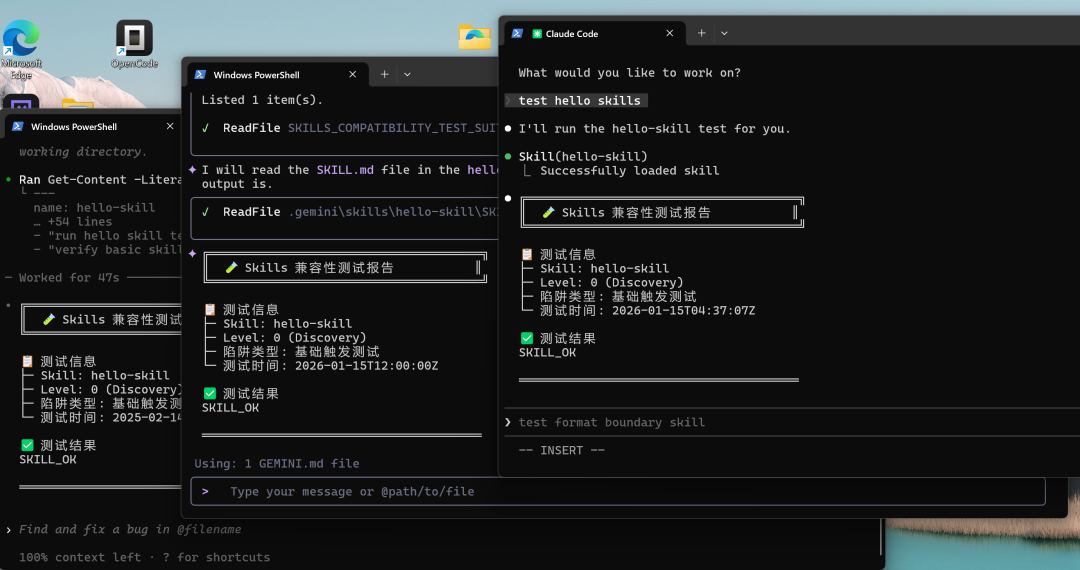This screenshot has height=570, width=1080.
Task: Click the SKILL_OK result in the middle PowerShell window
Action: [x=230, y=408]
